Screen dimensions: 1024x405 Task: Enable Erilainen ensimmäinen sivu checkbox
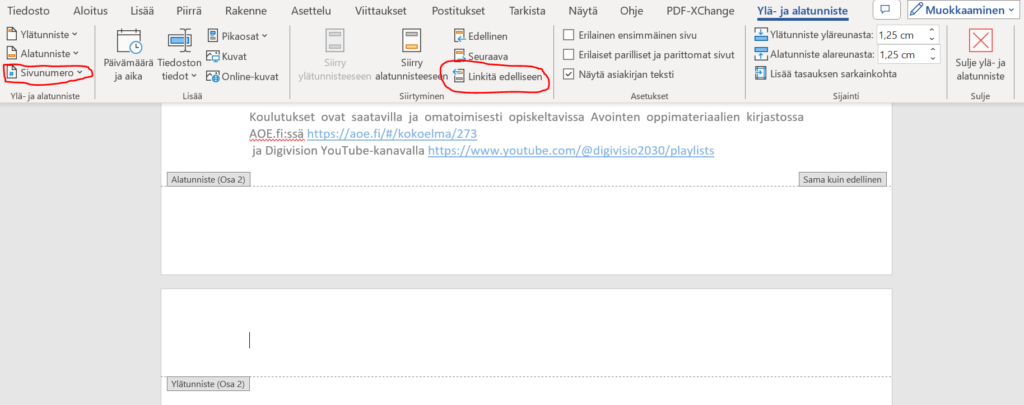point(569,35)
